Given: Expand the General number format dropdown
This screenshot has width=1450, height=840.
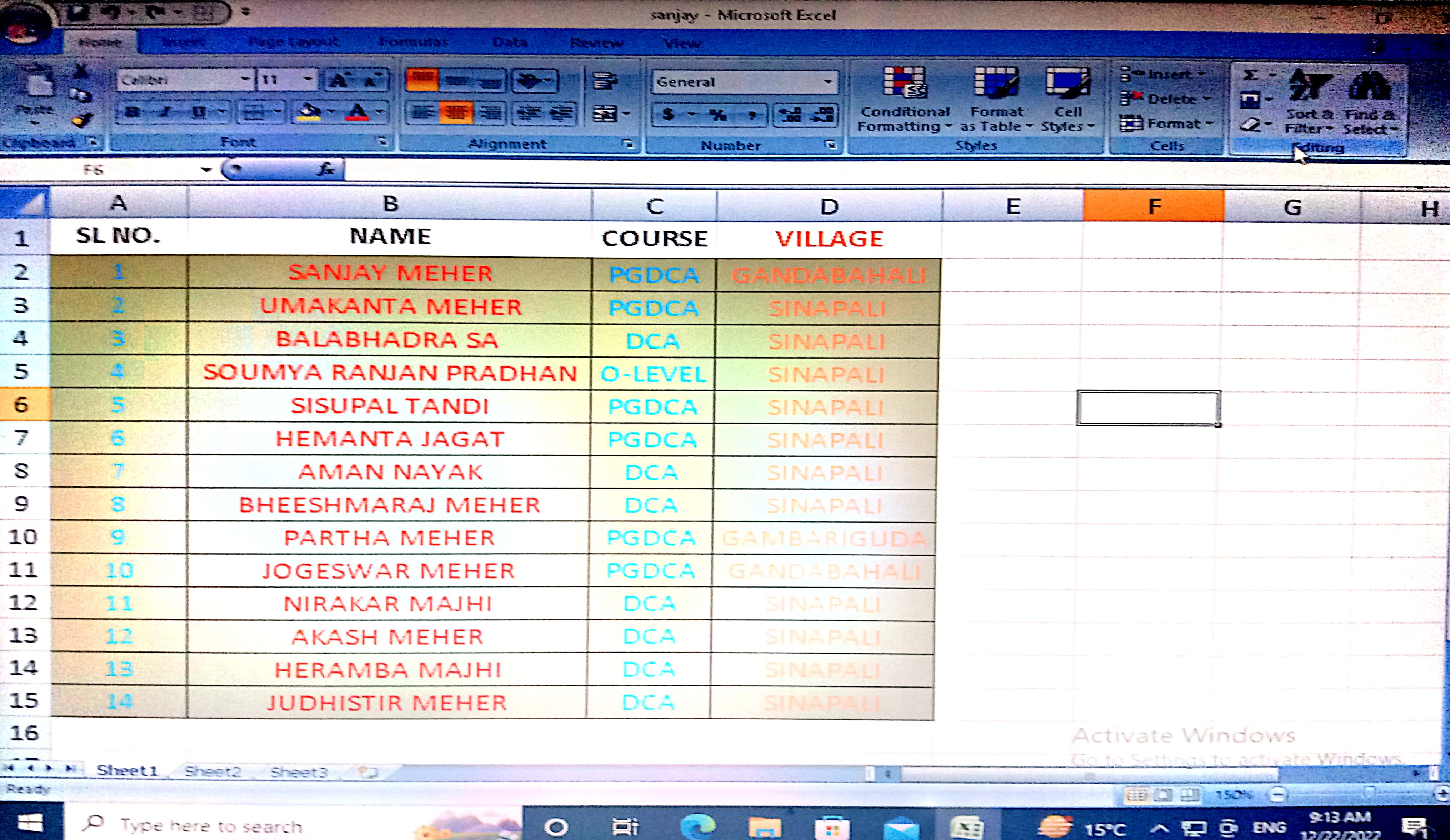Looking at the screenshot, I should pos(827,82).
